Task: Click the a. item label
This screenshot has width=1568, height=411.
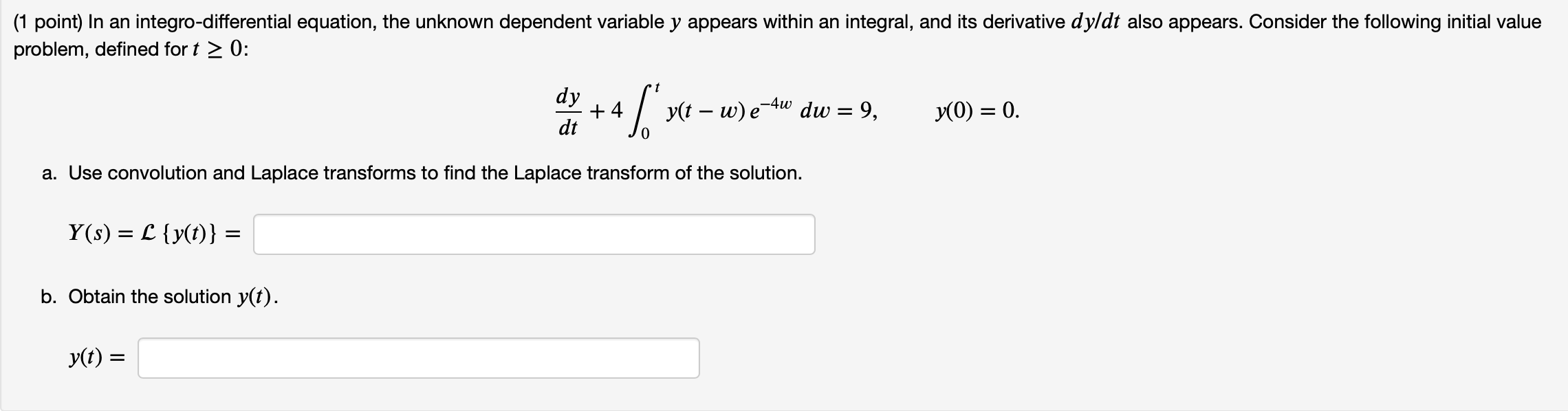Action: point(49,173)
